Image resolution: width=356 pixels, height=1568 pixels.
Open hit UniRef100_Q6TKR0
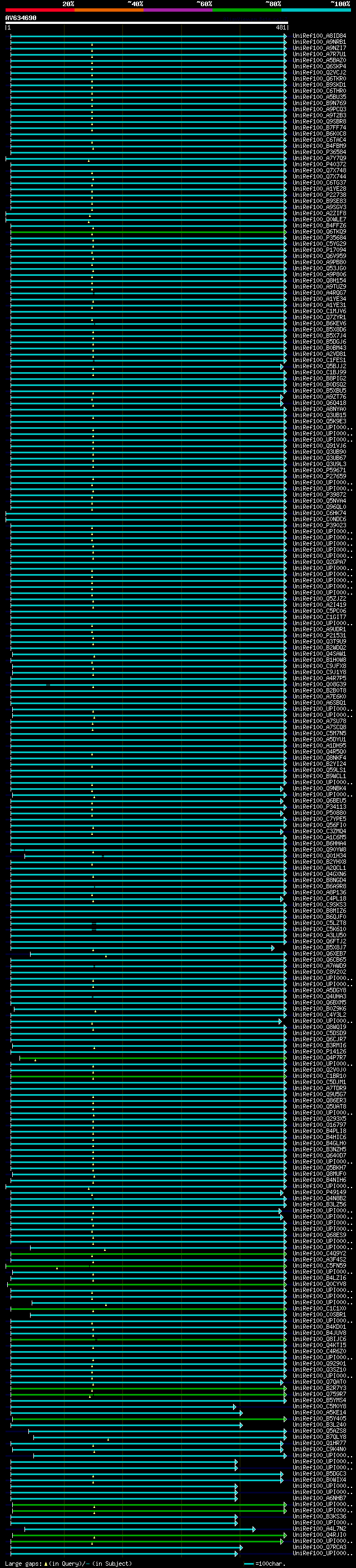coord(319,78)
